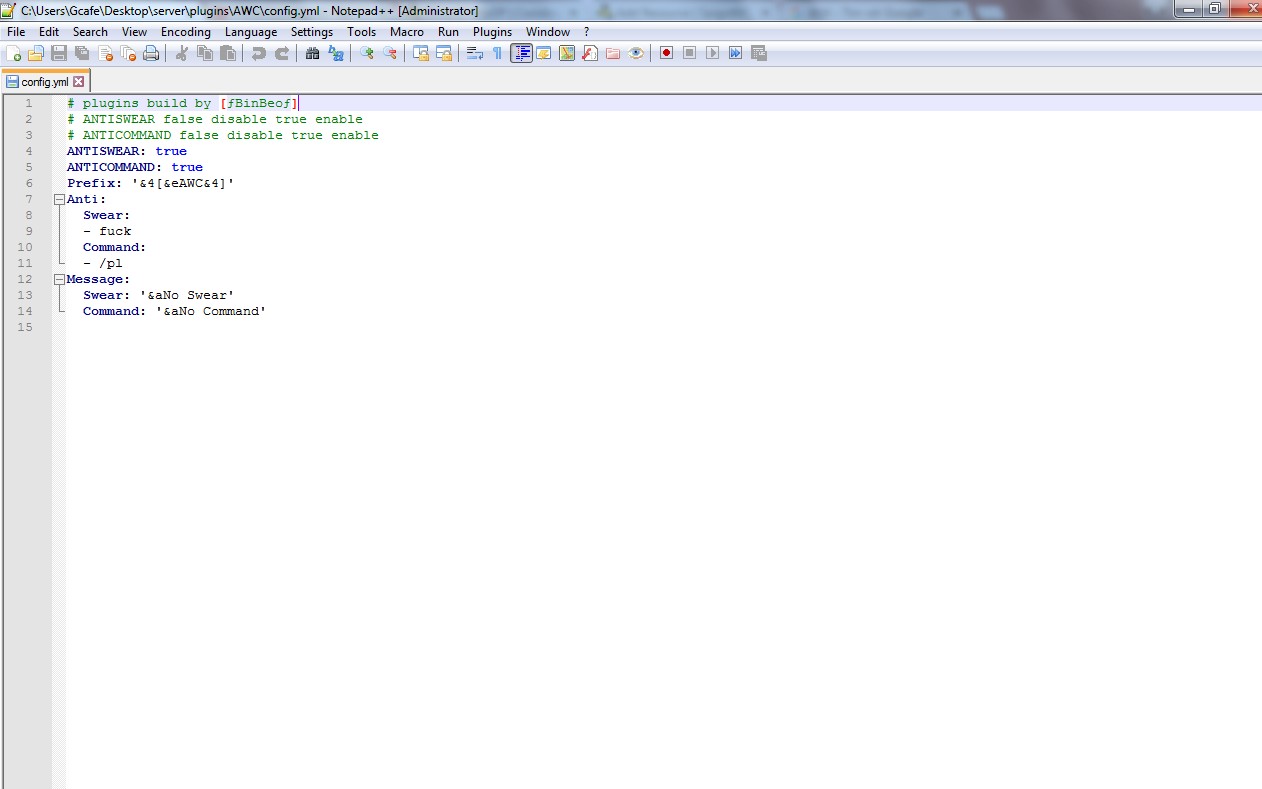Open the Run menu

pos(448,32)
